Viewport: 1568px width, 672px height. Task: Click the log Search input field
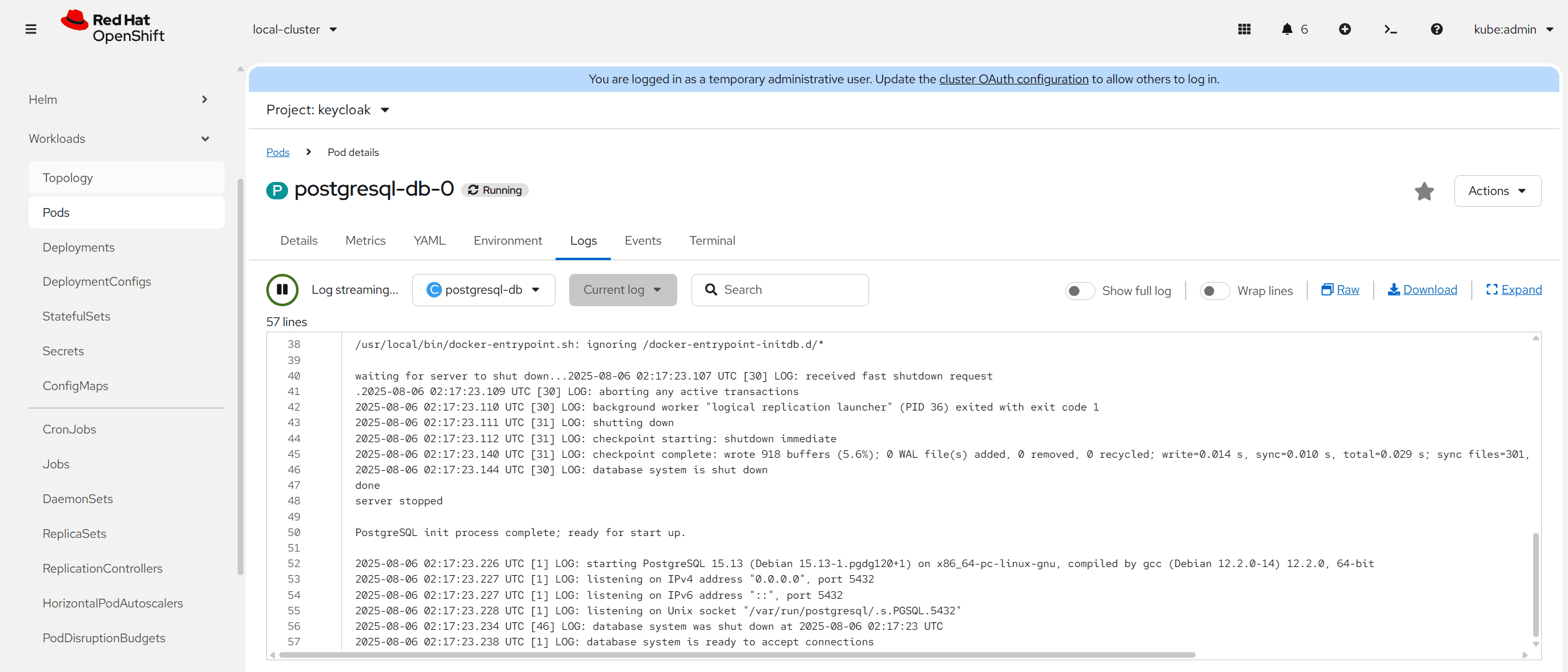click(780, 290)
